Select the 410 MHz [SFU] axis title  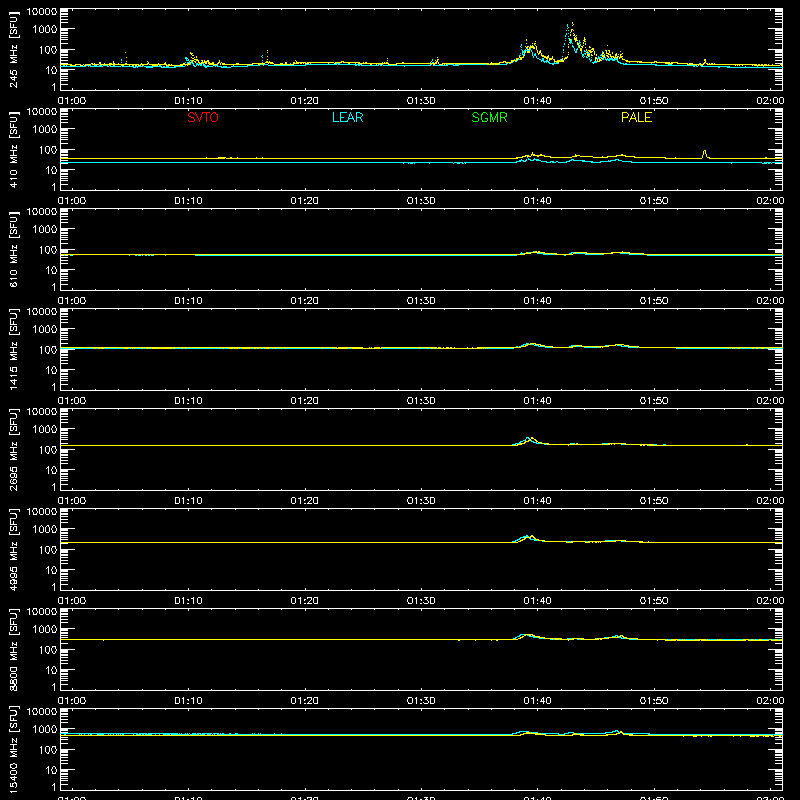[x=14, y=149]
